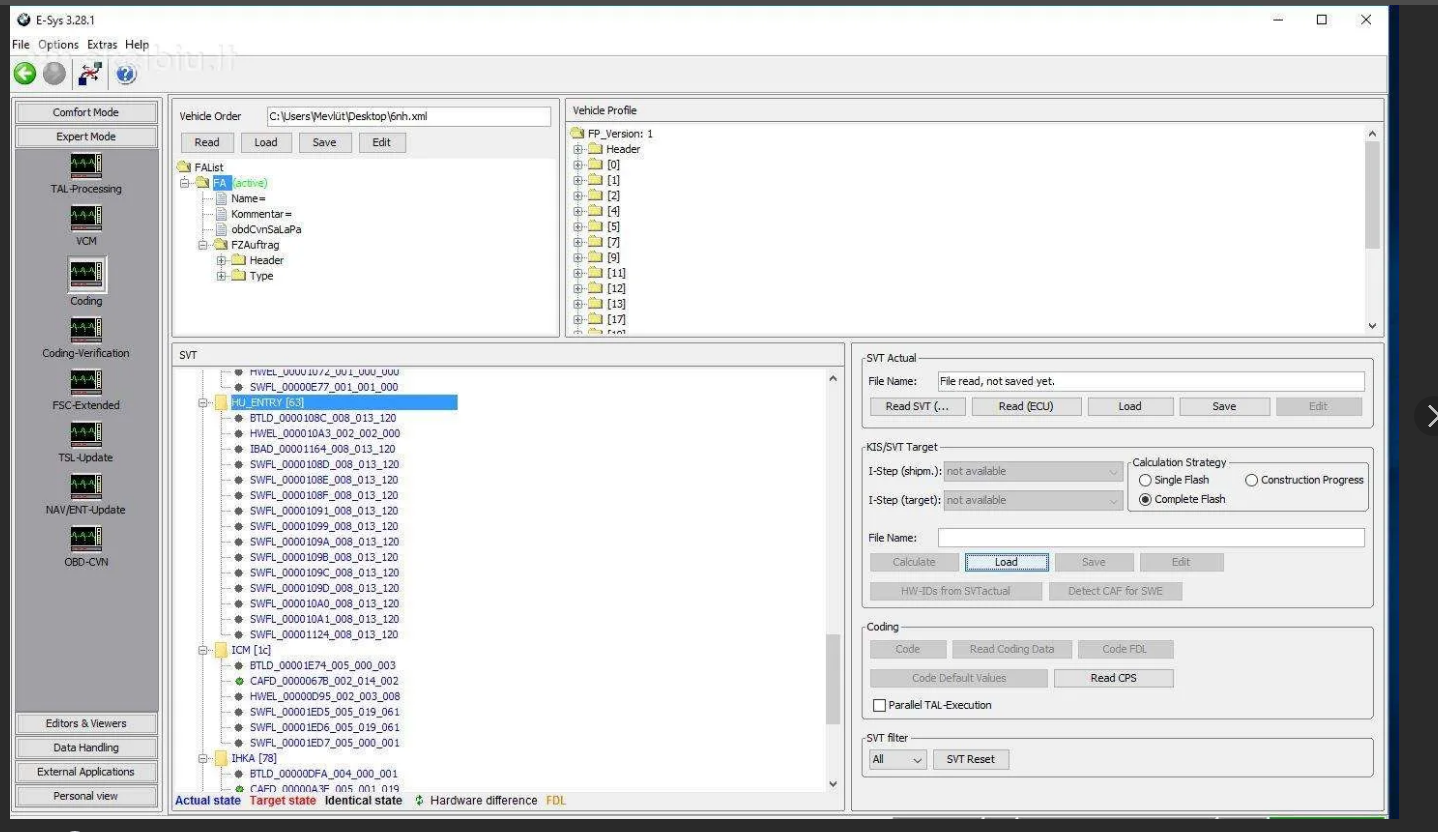Screen dimensions: 1438x832
Task: Open the Extras menu
Action: pos(101,45)
